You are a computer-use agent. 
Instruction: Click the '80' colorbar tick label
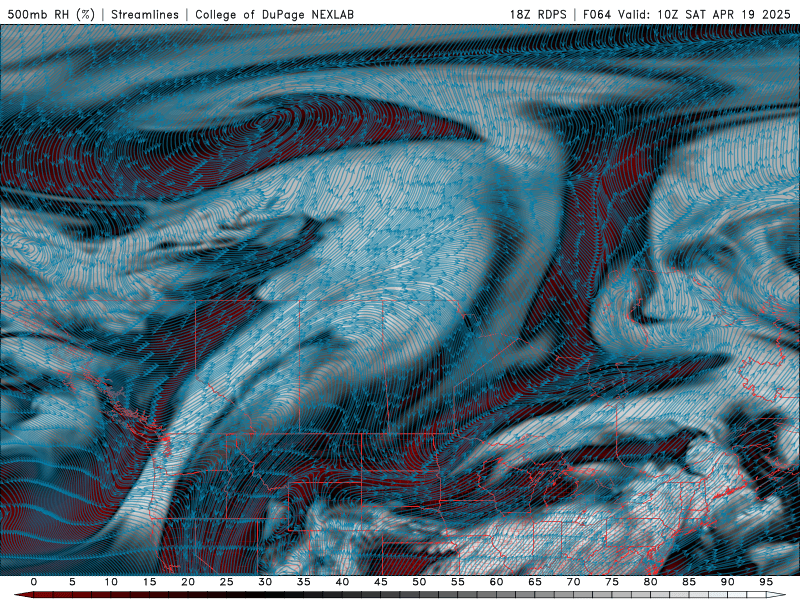click(651, 582)
